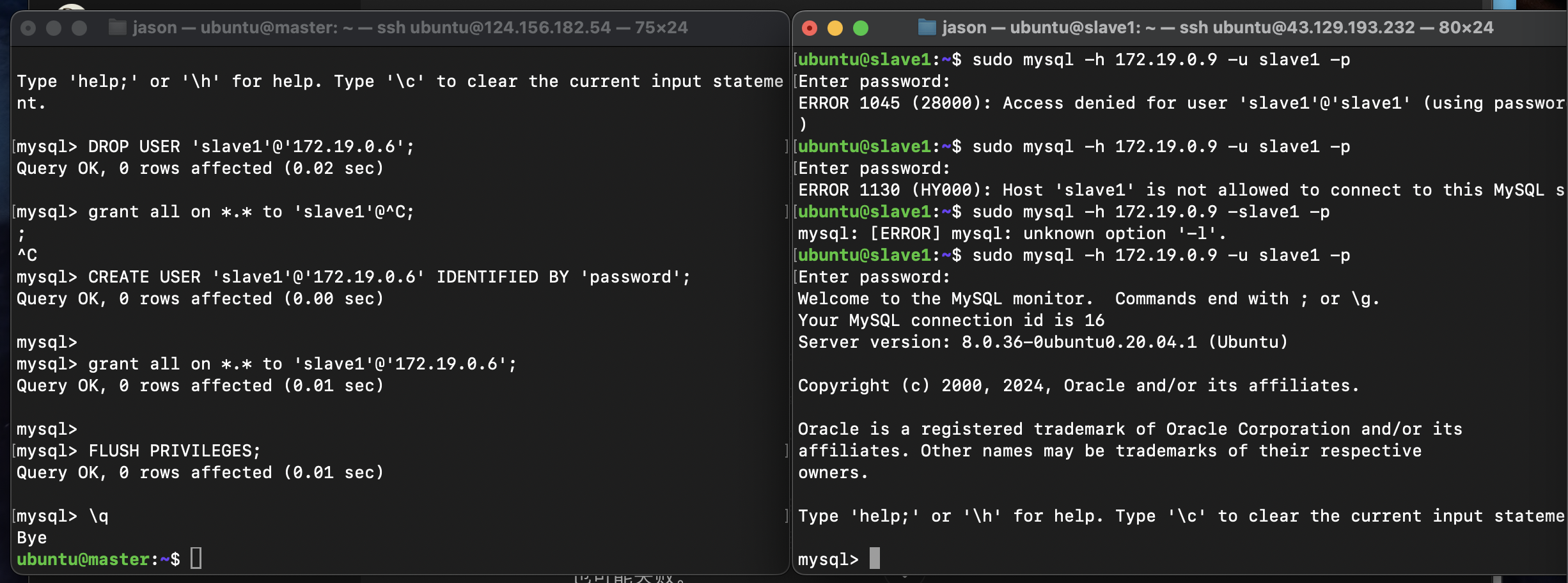Close the inactive master terminal window
This screenshot has height=583, width=1568.
coord(28,28)
